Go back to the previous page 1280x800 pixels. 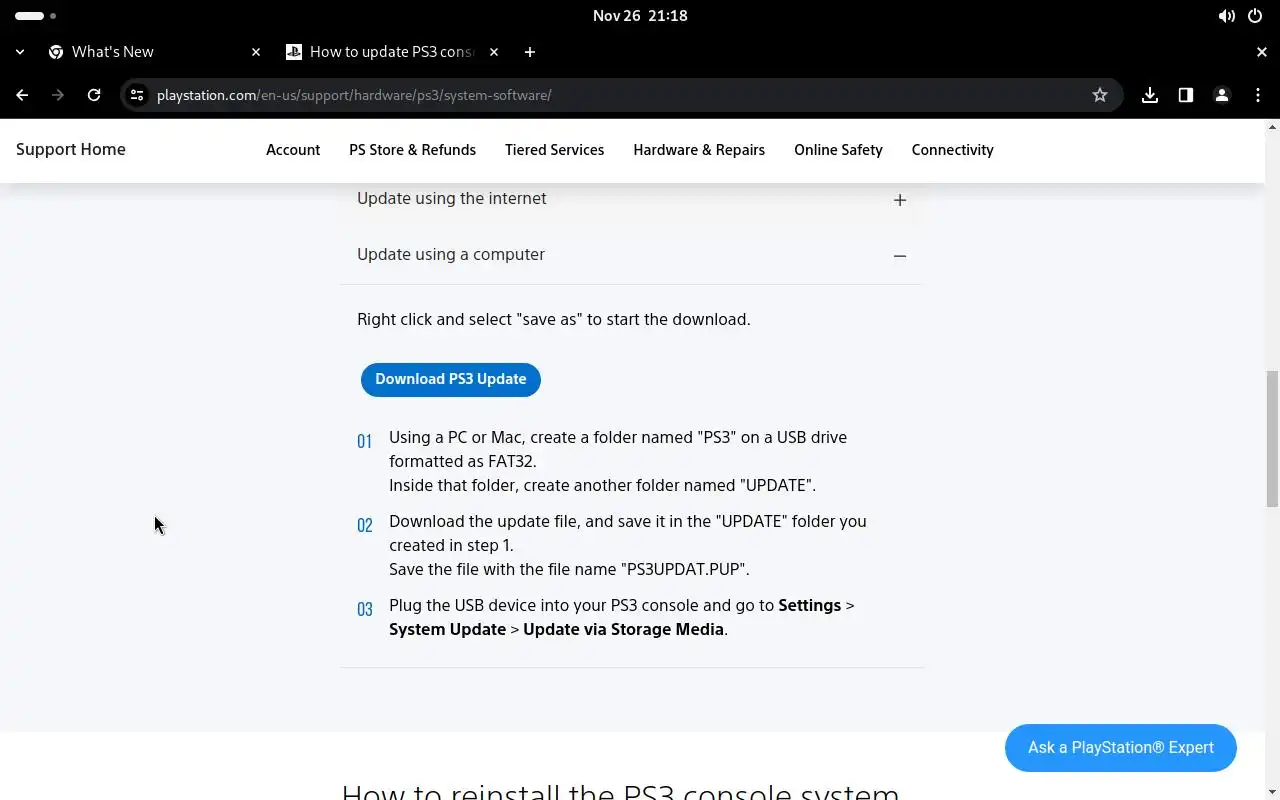(x=22, y=95)
